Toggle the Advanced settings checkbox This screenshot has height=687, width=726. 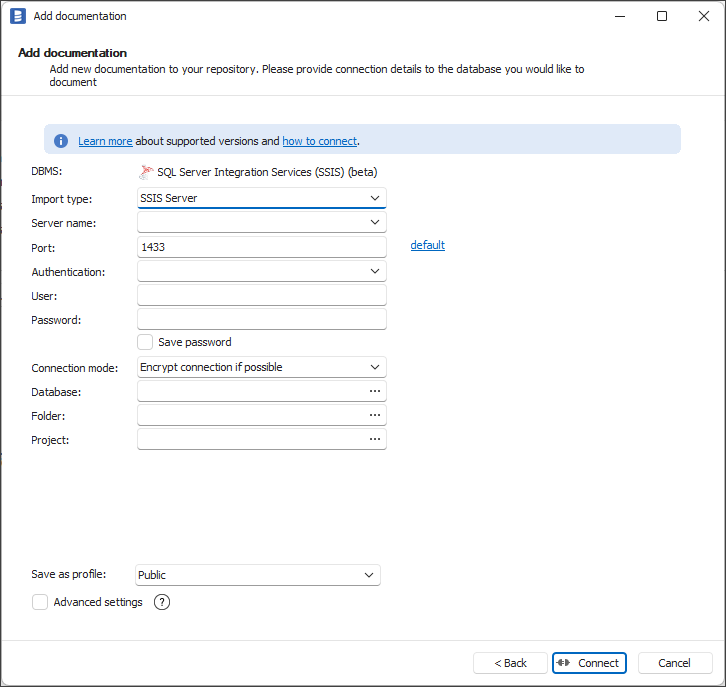click(40, 602)
